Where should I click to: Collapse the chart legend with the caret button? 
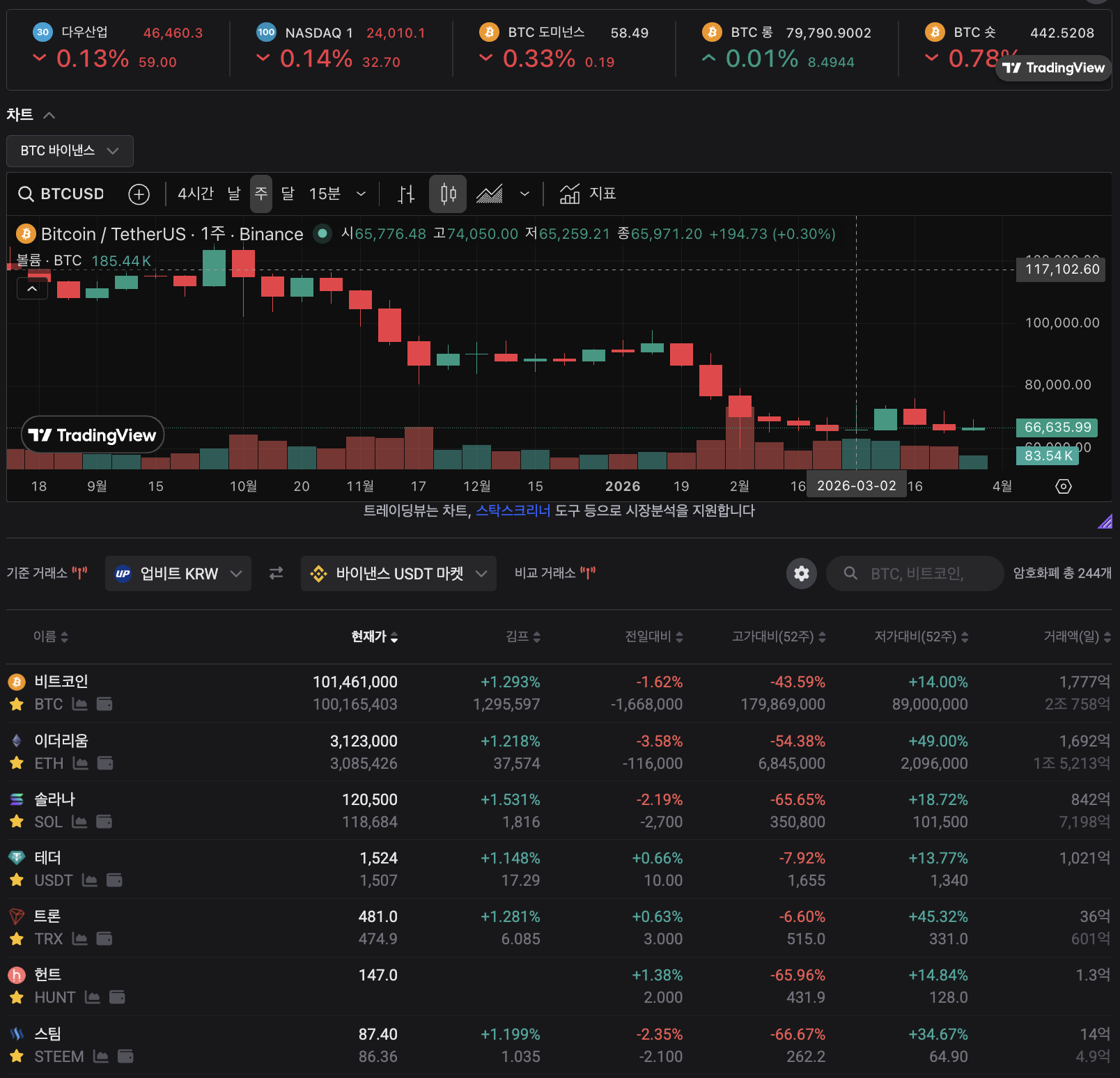(x=32, y=288)
